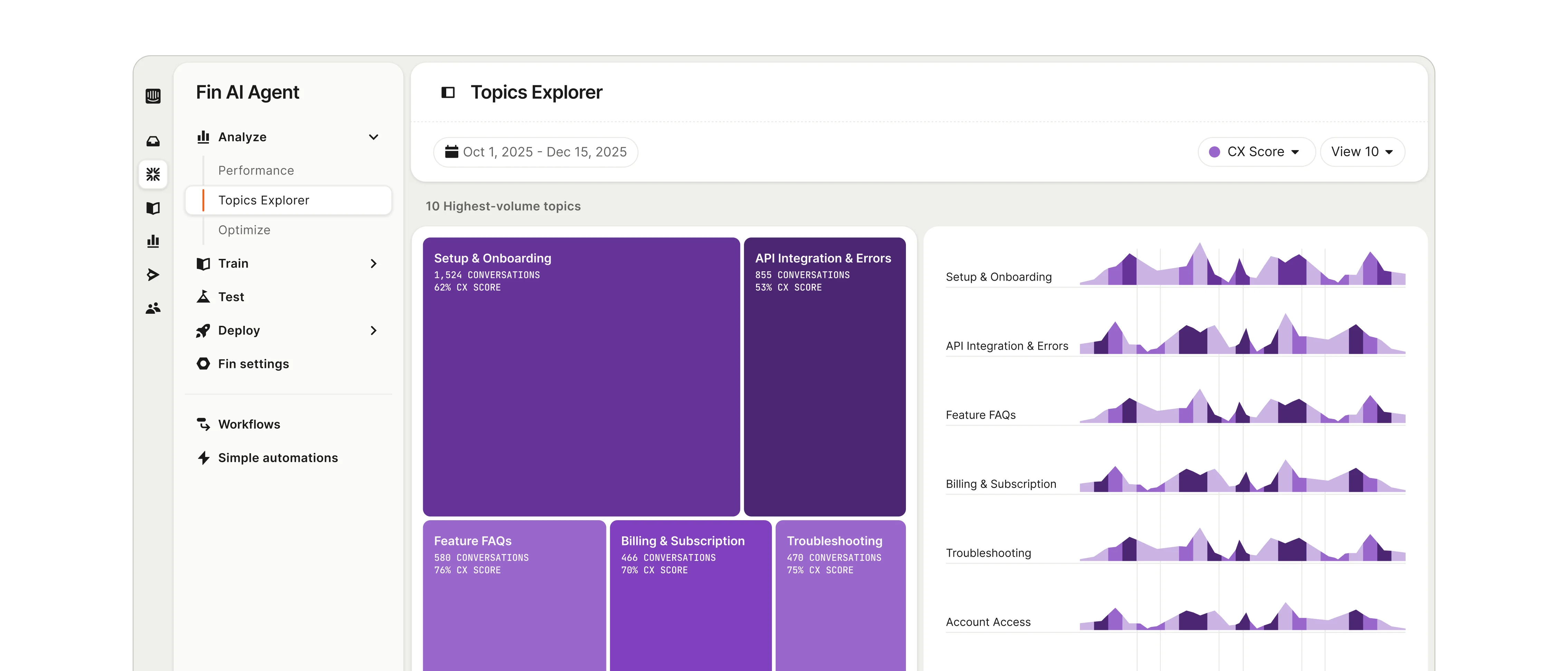The width and height of the screenshot is (1568, 671).
Task: Open the CX Score metric dropdown
Action: pyautogui.click(x=1256, y=152)
